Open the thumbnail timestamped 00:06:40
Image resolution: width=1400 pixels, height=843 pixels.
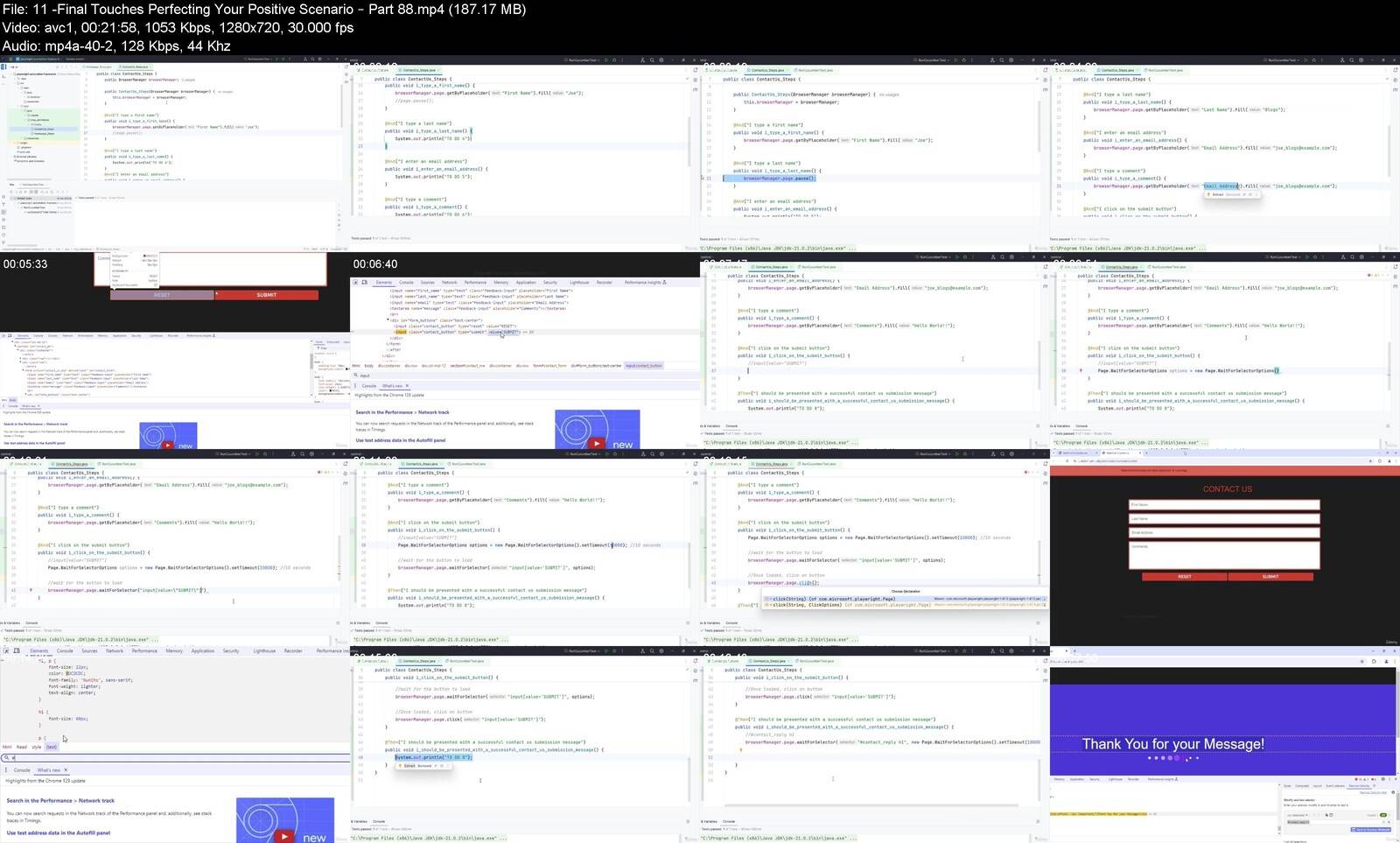click(525, 351)
